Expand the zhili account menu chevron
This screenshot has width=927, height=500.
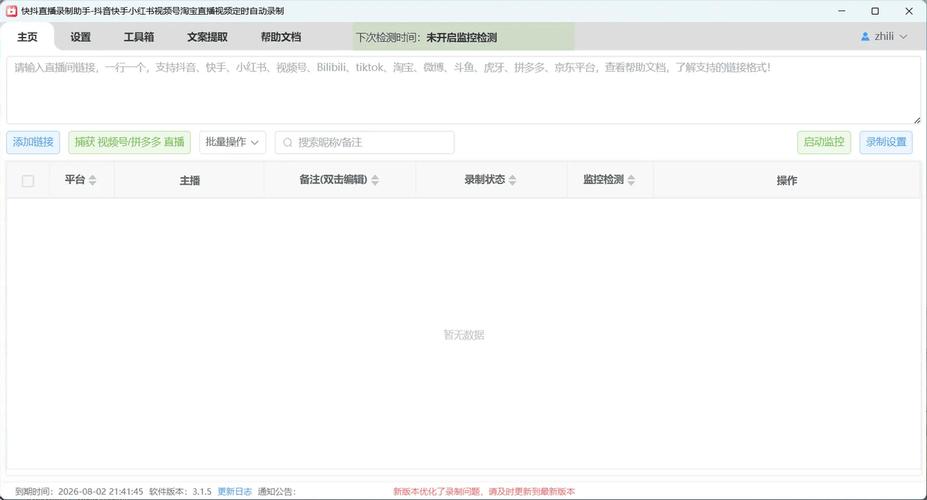[903, 37]
